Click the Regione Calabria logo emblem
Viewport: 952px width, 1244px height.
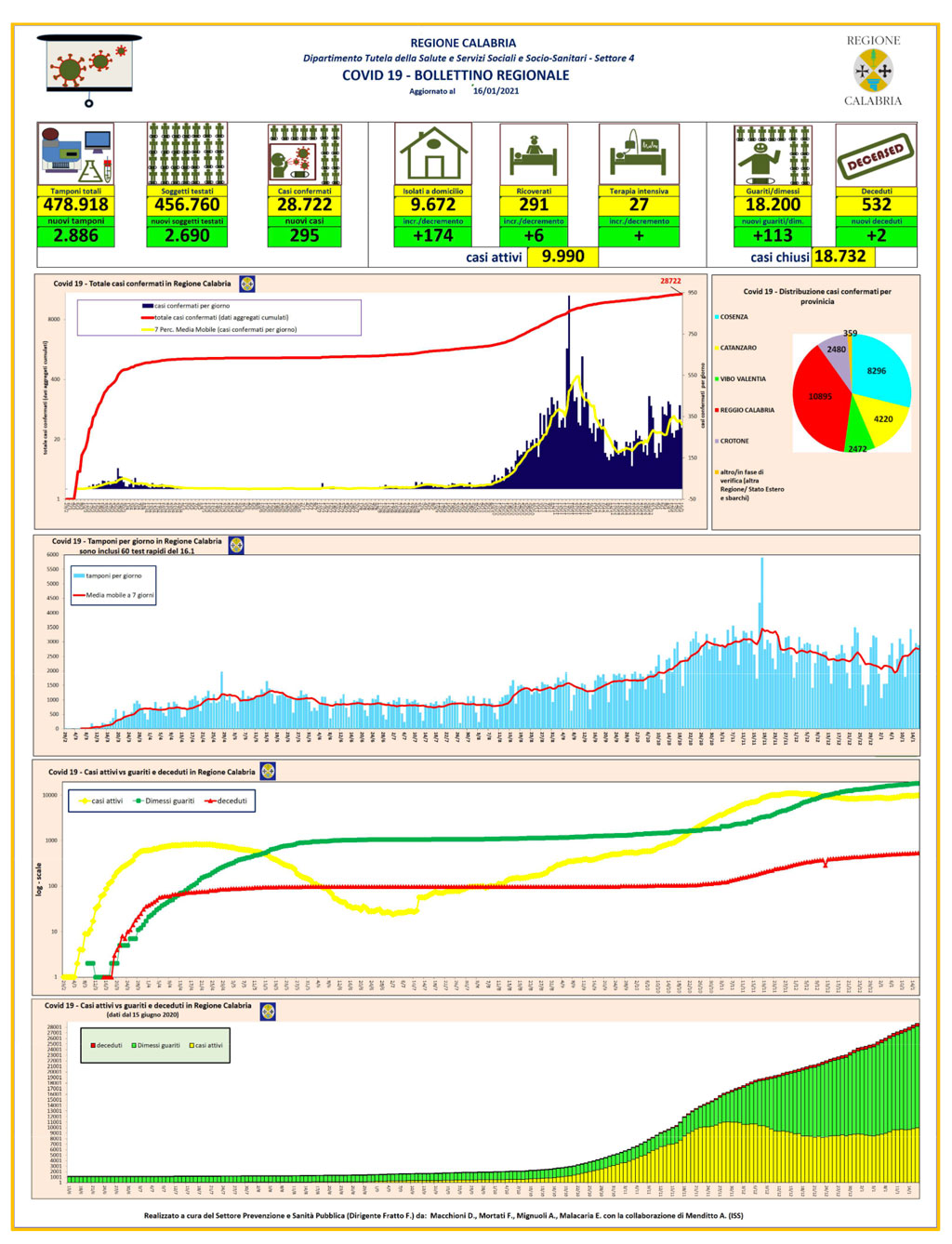tap(873, 71)
